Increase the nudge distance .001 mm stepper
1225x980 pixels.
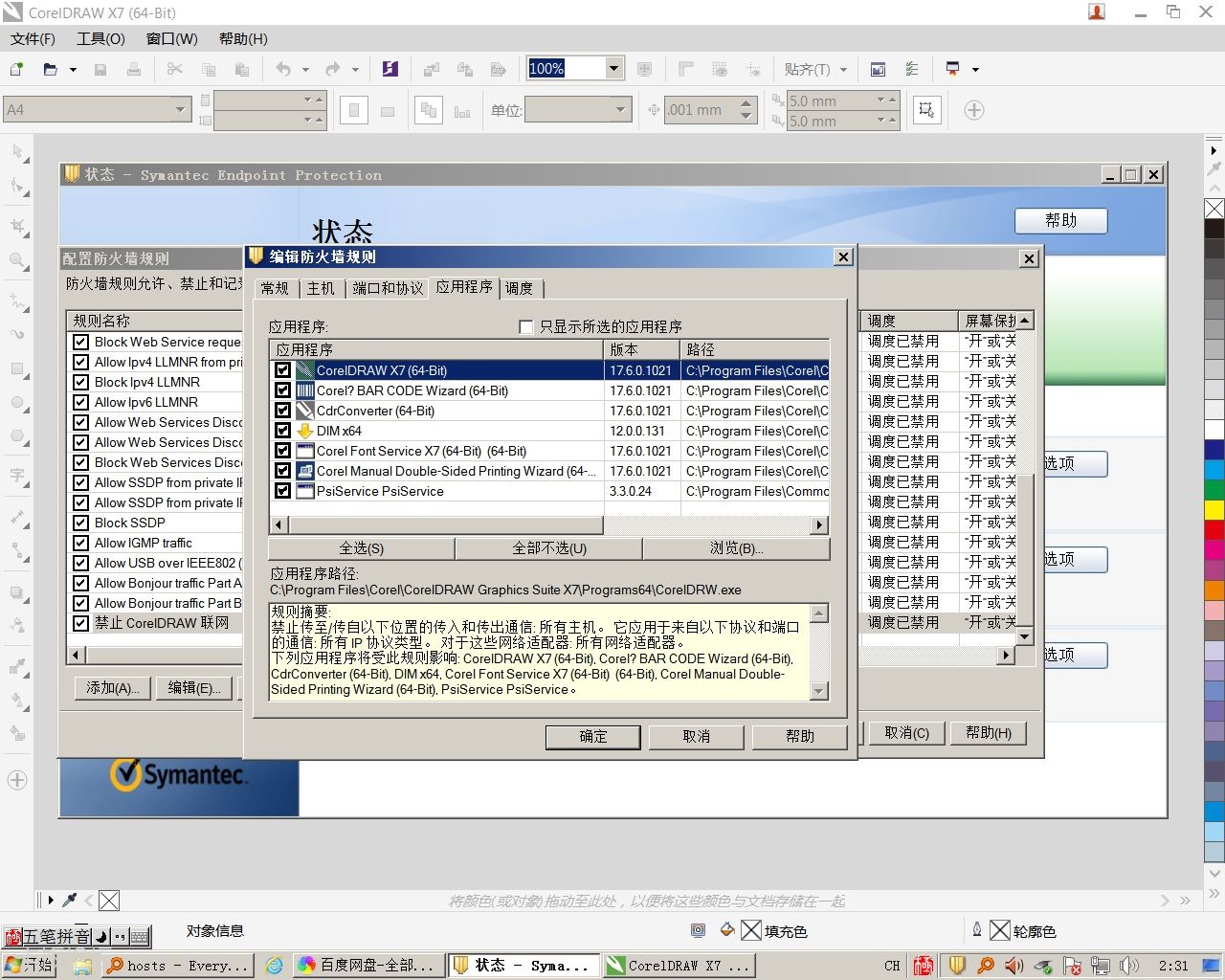coord(747,102)
